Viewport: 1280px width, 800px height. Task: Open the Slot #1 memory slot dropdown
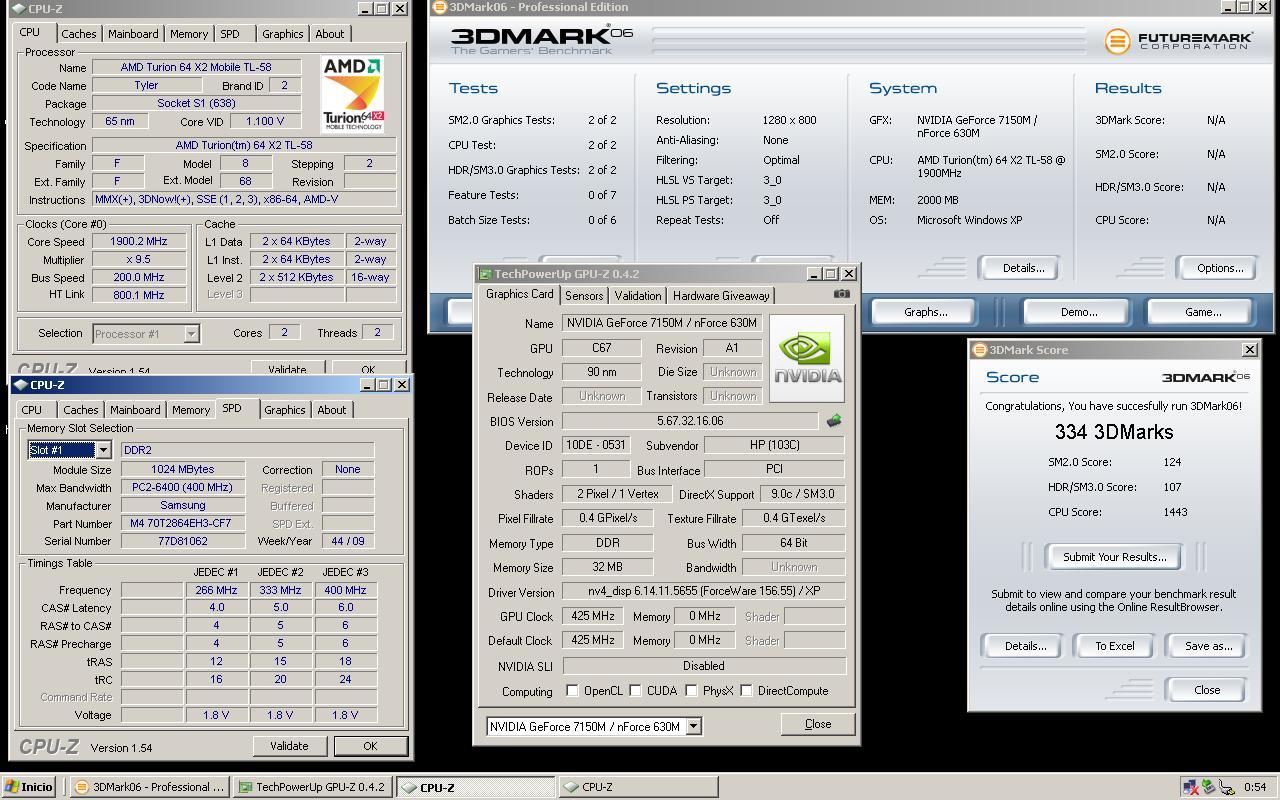(103, 450)
